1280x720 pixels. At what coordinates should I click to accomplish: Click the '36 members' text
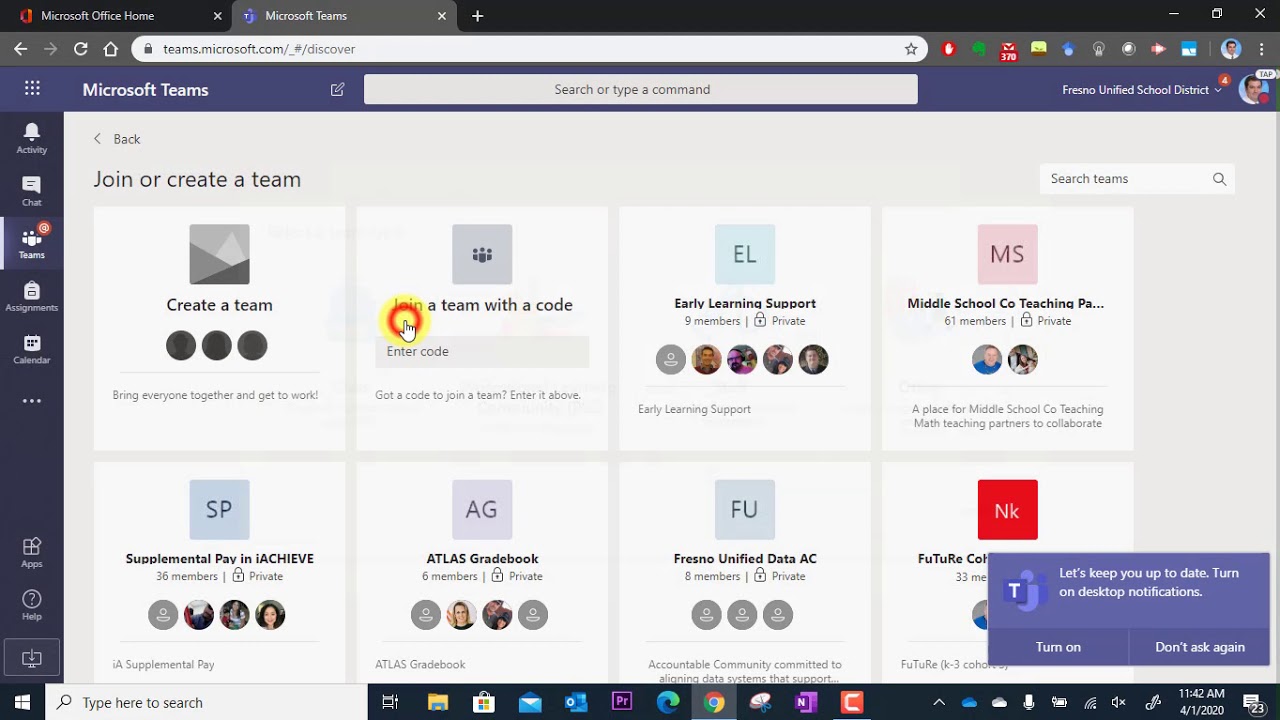187,576
